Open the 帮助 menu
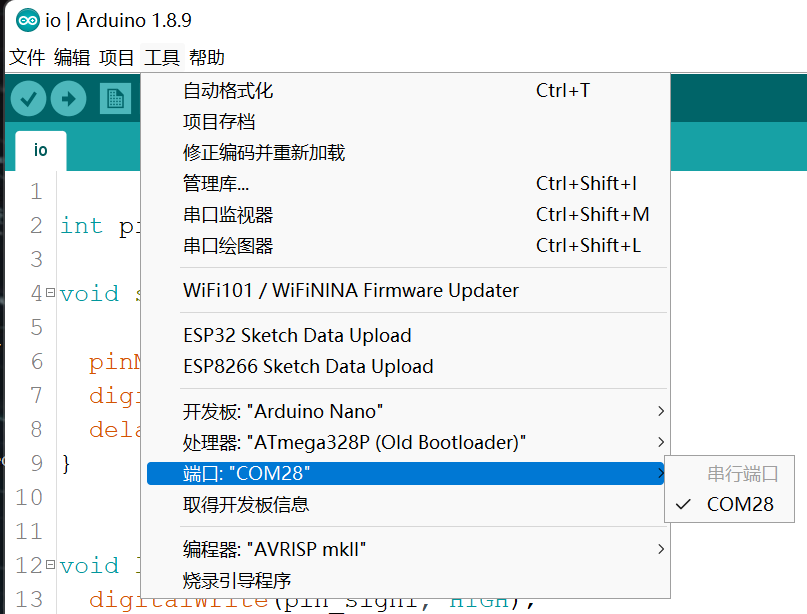This screenshot has width=807, height=614. pos(207,58)
